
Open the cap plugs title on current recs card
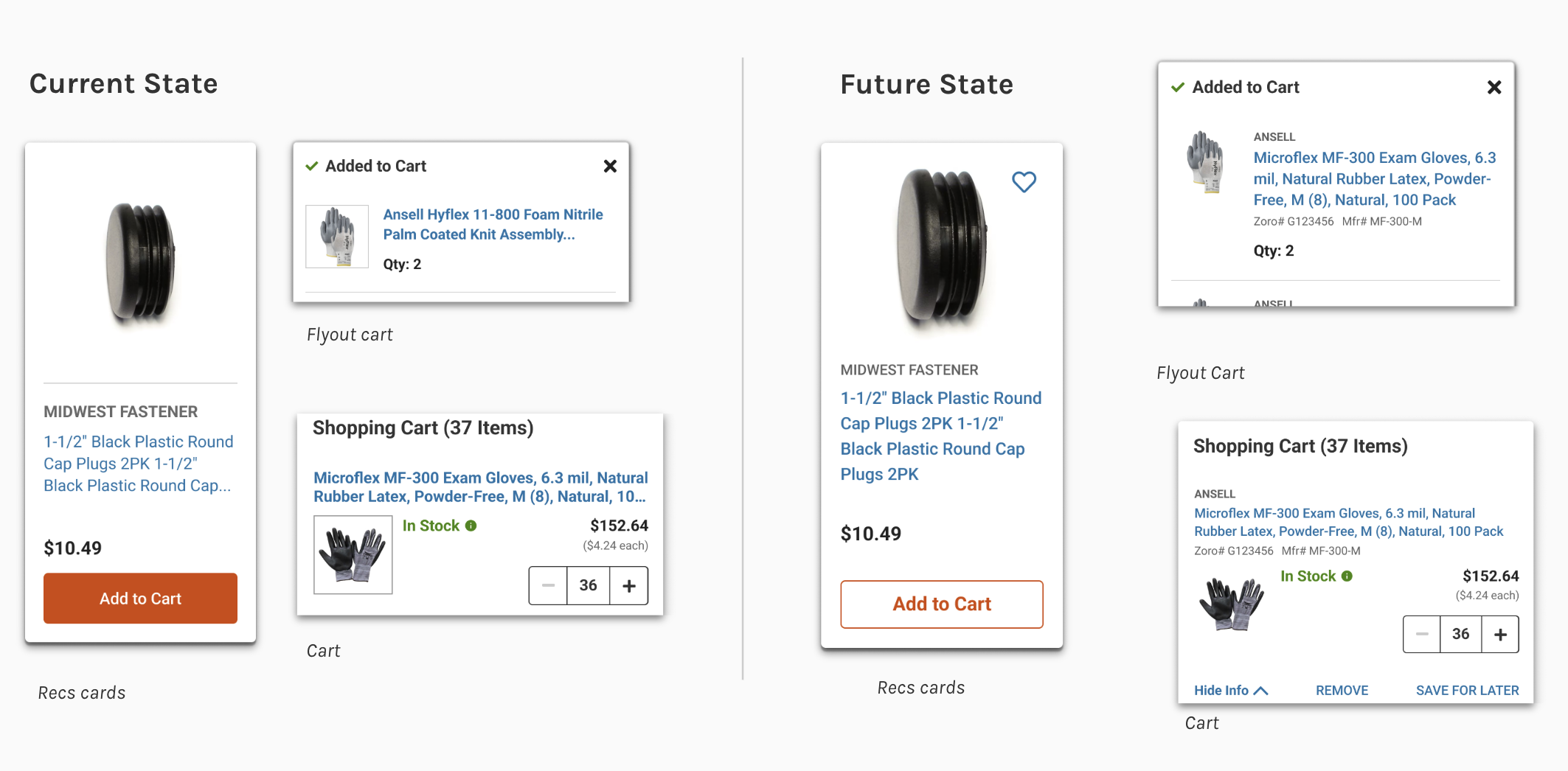[x=138, y=463]
